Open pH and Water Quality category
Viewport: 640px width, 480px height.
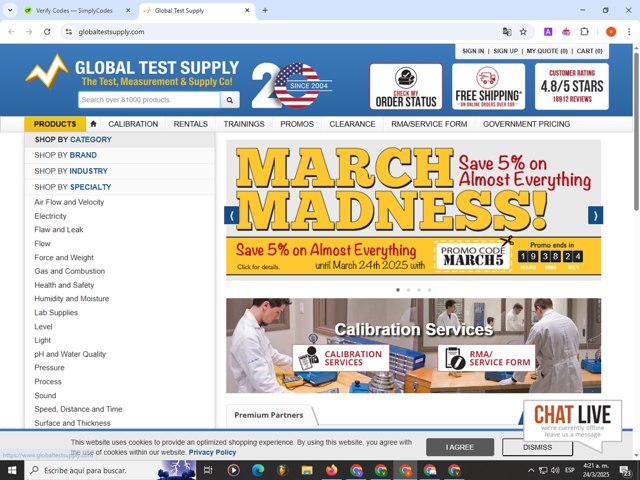coord(70,354)
